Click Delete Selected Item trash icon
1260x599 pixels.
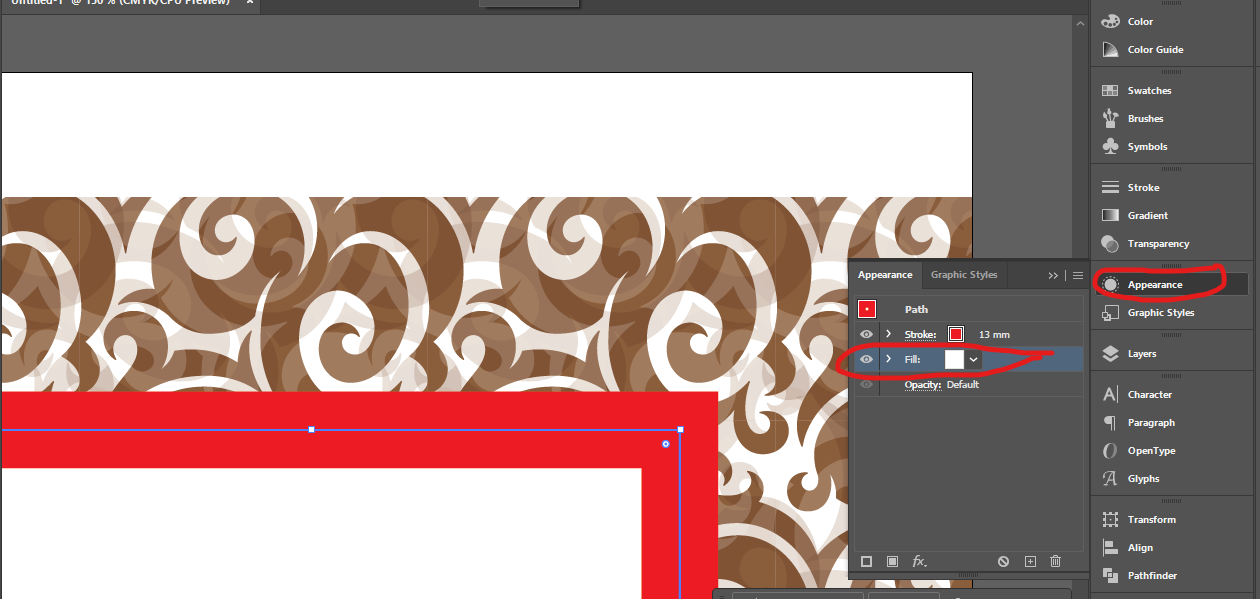(x=1055, y=562)
